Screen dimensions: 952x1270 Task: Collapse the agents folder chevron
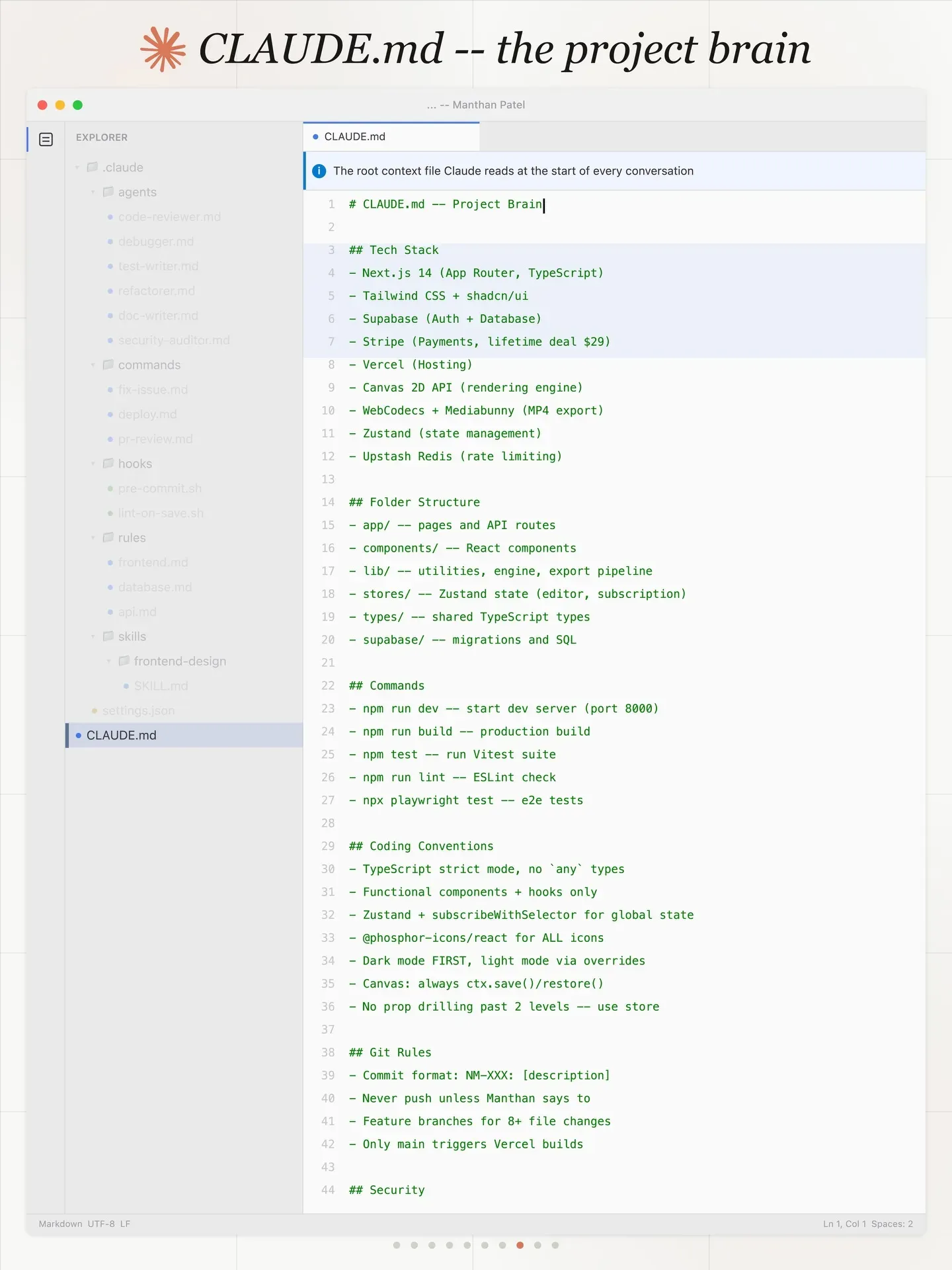93,192
